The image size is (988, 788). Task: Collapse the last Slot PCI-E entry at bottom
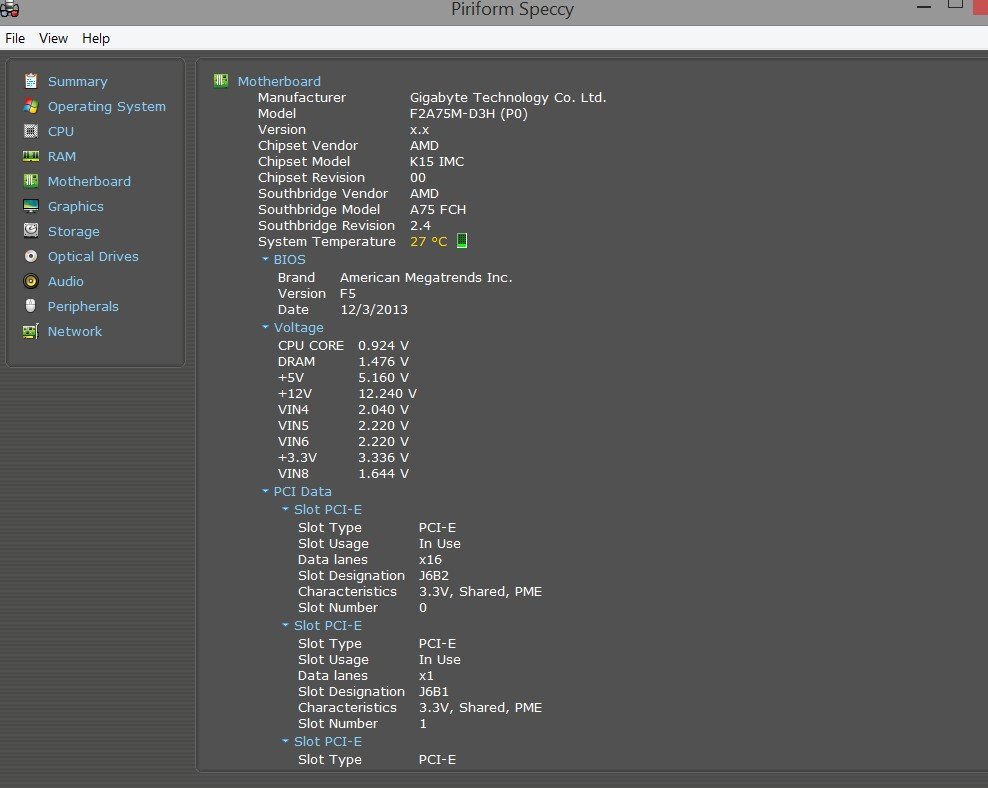[x=285, y=741]
